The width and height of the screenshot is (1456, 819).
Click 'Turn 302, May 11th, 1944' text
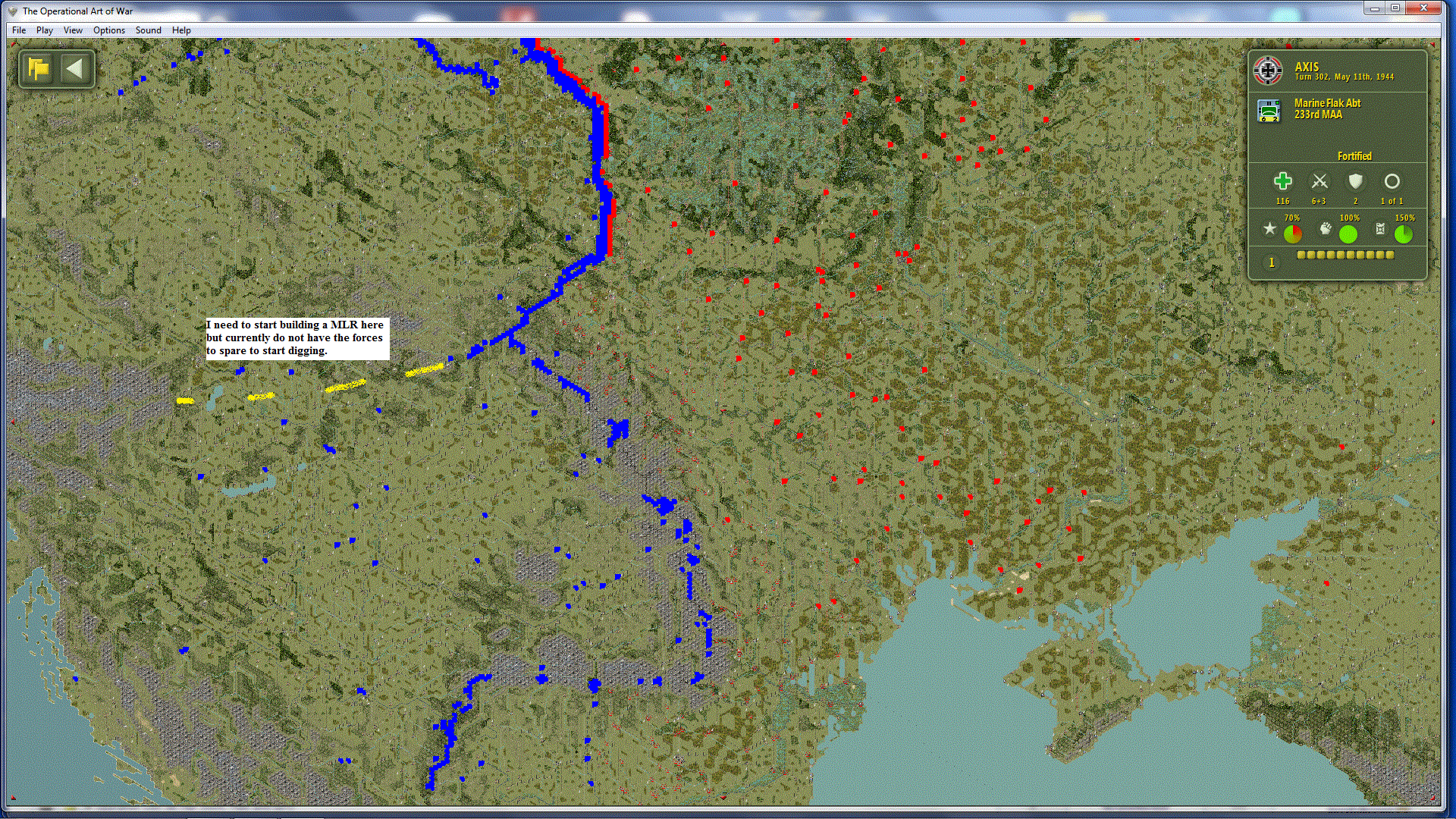(1344, 77)
